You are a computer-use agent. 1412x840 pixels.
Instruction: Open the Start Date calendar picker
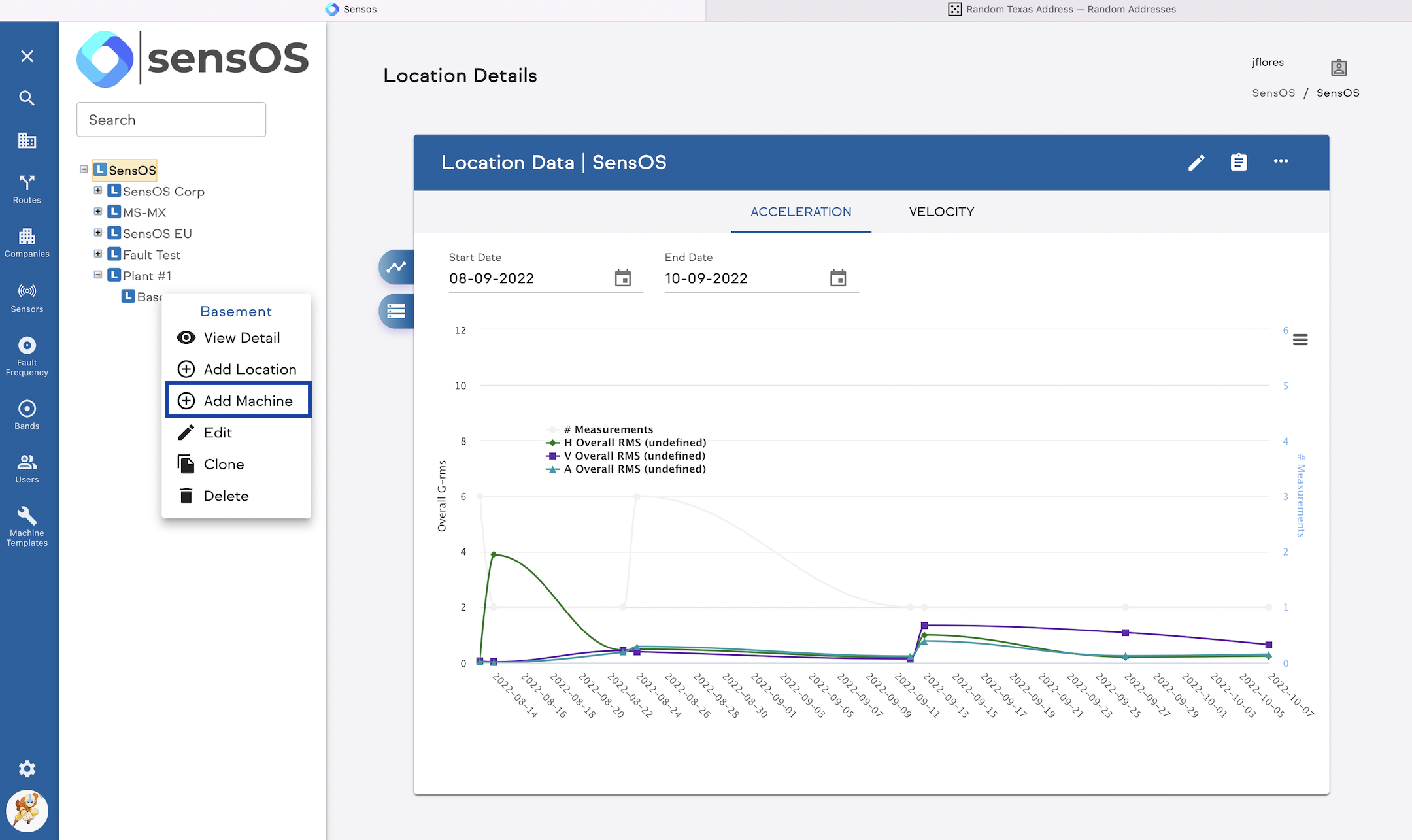(623, 278)
